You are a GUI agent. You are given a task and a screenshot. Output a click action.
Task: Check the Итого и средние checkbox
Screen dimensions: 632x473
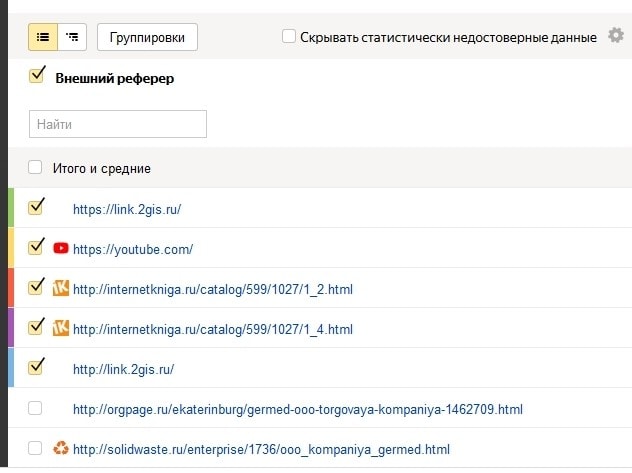(x=36, y=168)
